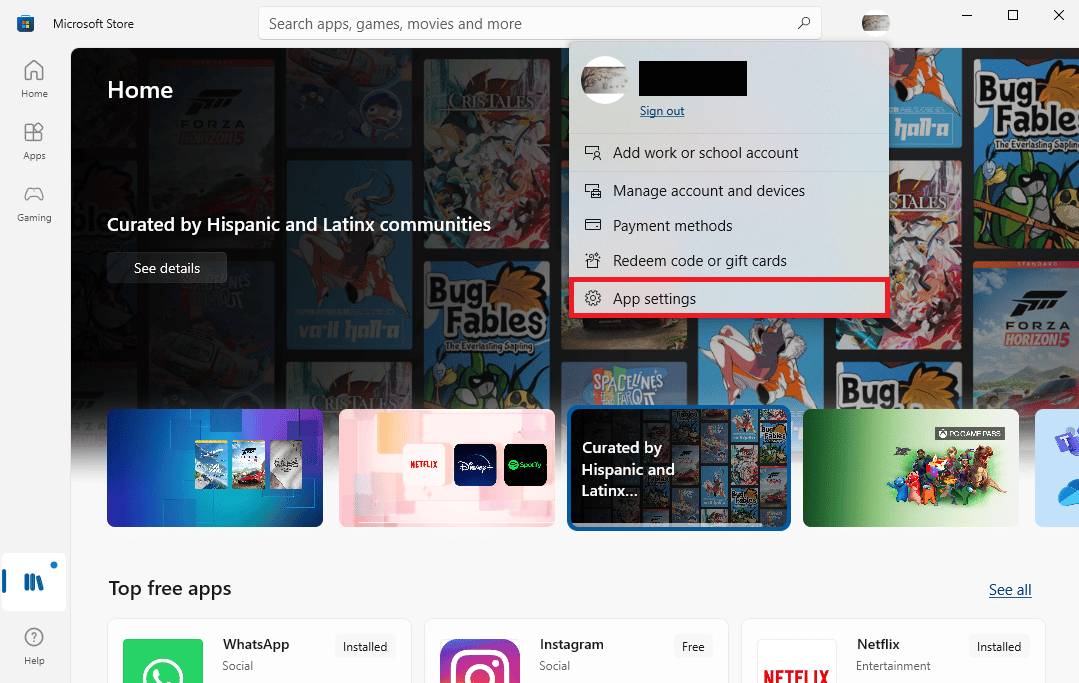Click the Instagram app title
This screenshot has height=683, width=1079.
(x=572, y=644)
